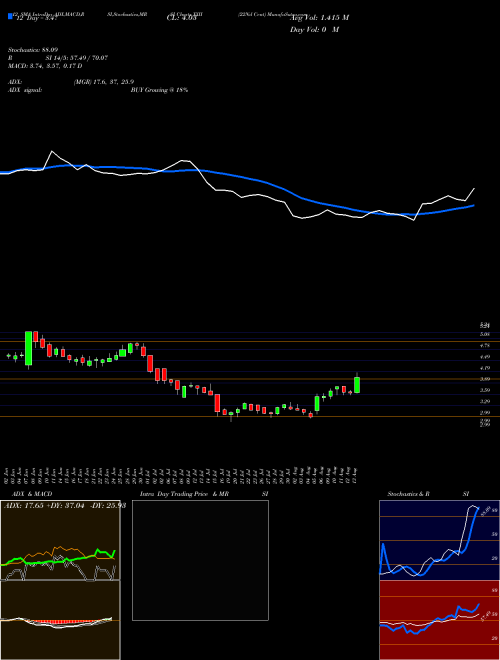
Task: Open the red RSI chart panel
Action: (438, 620)
